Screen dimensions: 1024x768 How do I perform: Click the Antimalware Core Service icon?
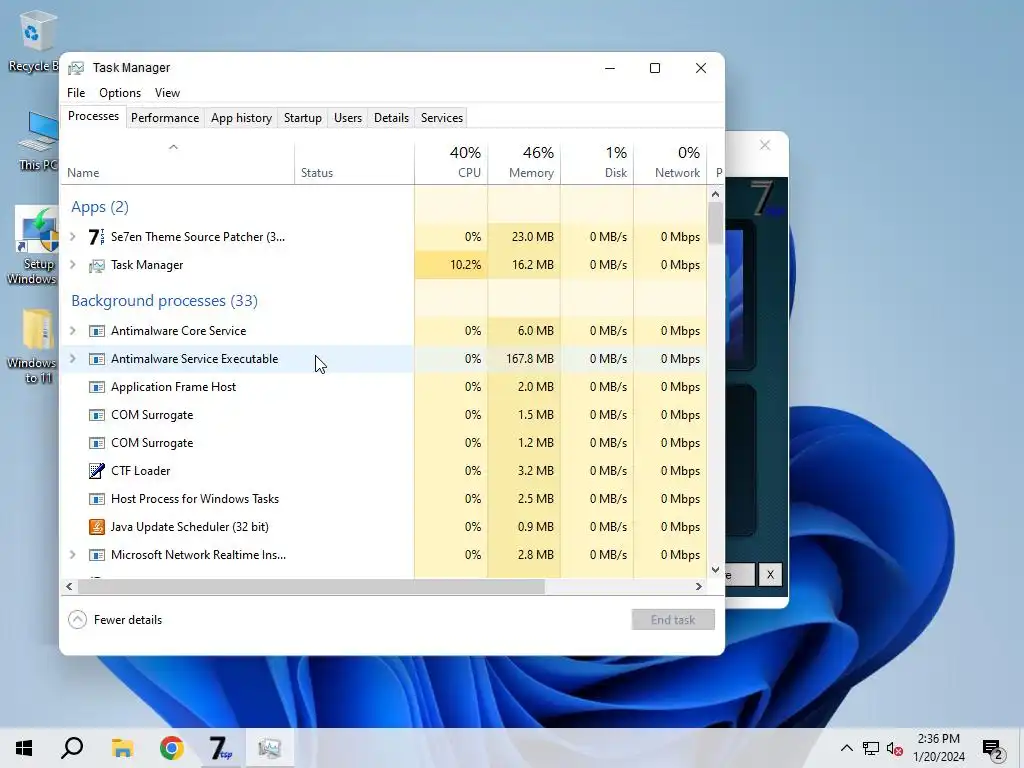point(97,331)
